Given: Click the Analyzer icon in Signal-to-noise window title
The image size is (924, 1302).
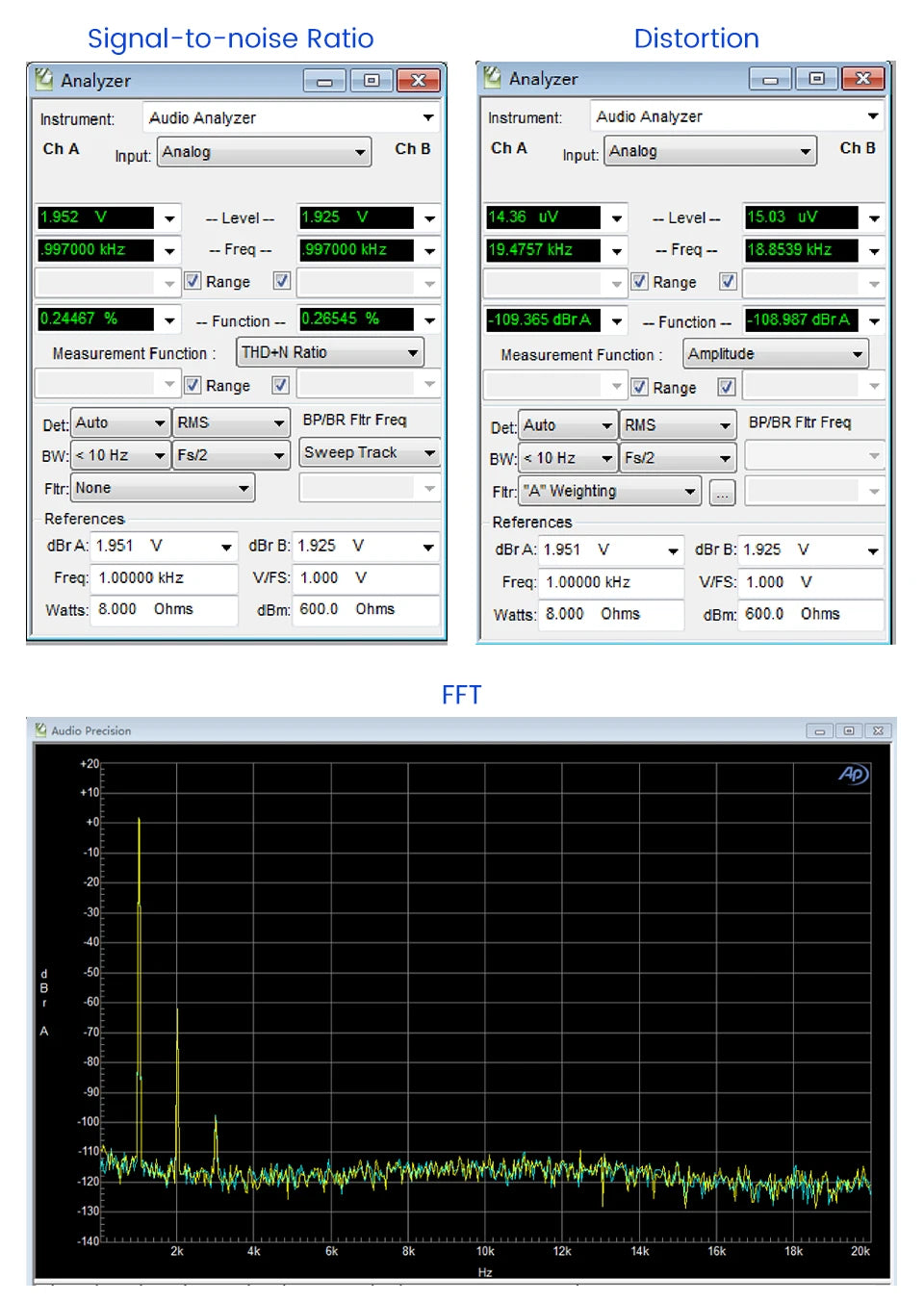Looking at the screenshot, I should click(43, 79).
